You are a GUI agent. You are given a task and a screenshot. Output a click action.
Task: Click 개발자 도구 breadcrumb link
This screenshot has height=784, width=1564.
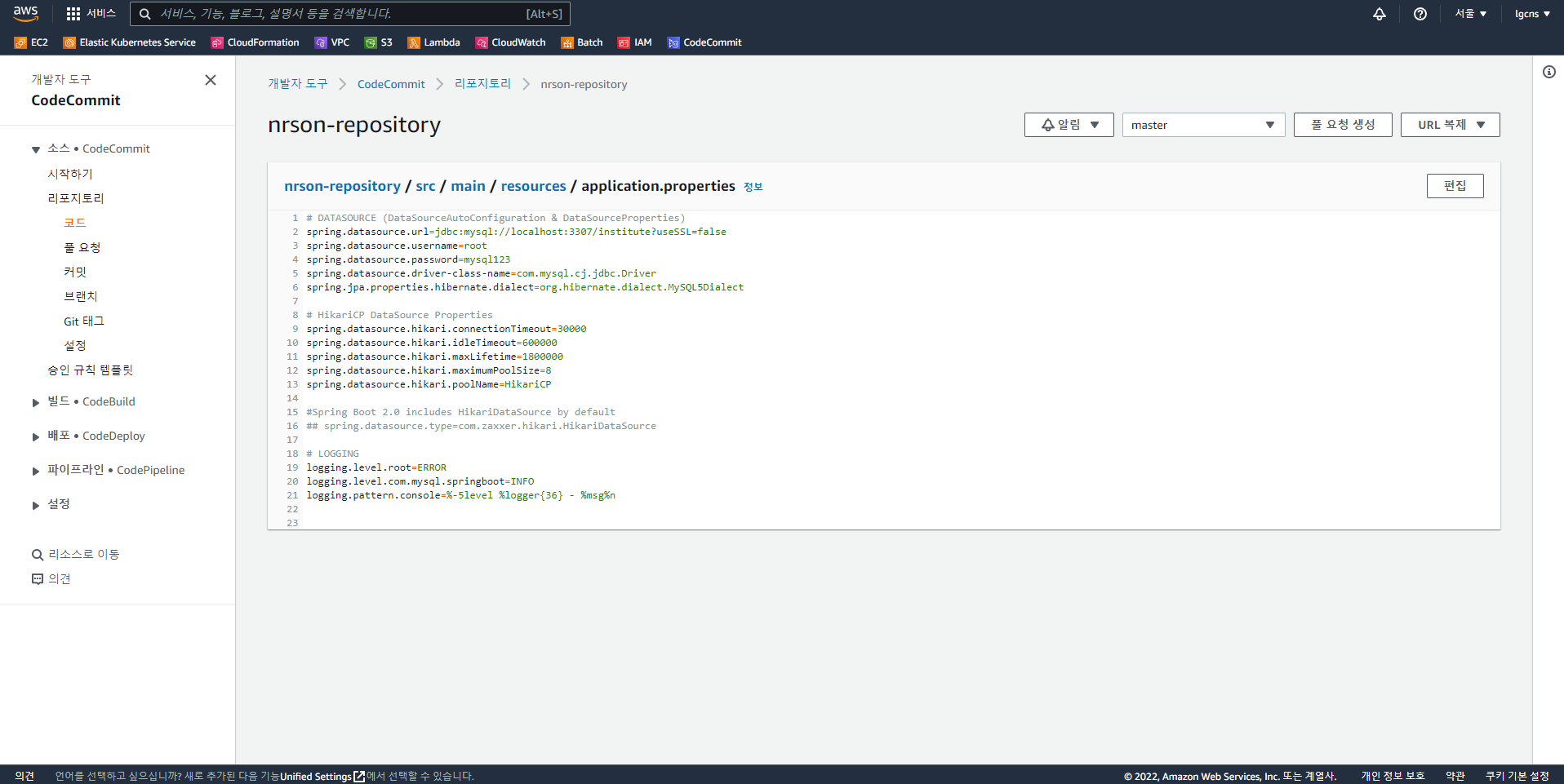click(298, 84)
